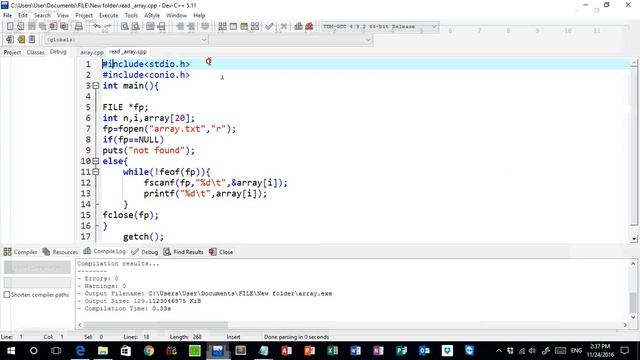Start debugging with the checkmark icon

(x=269, y=27)
